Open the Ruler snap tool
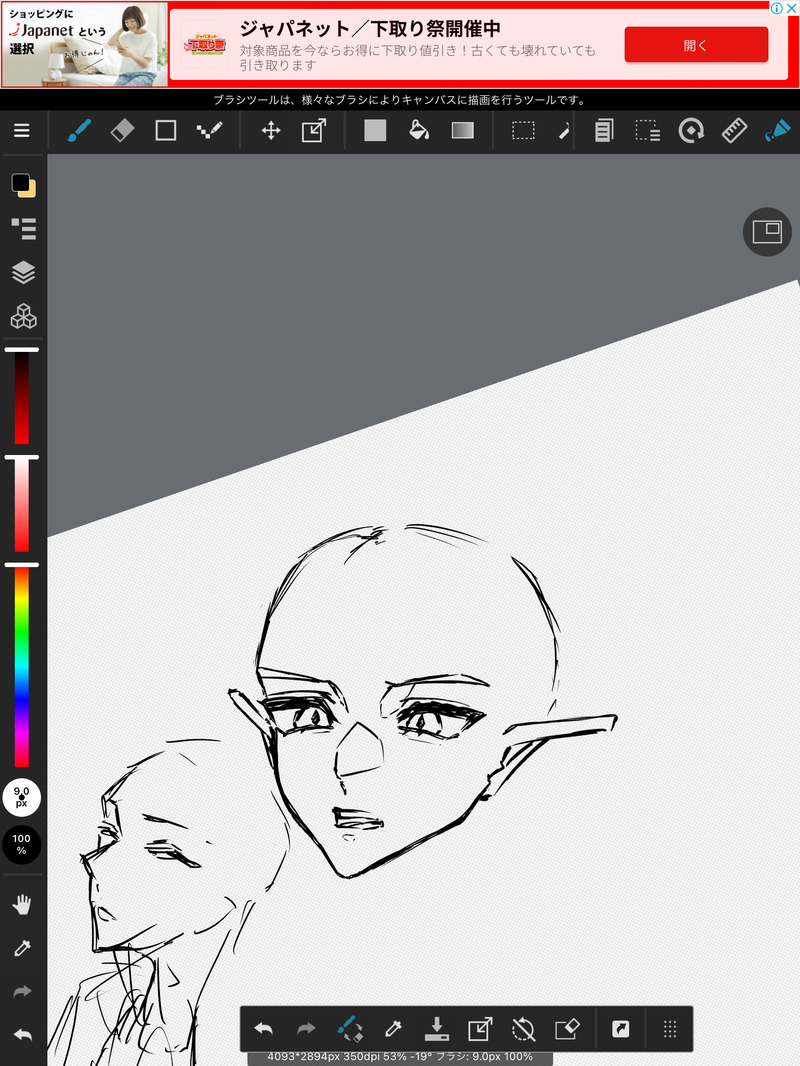This screenshot has width=800, height=1066. point(734,131)
